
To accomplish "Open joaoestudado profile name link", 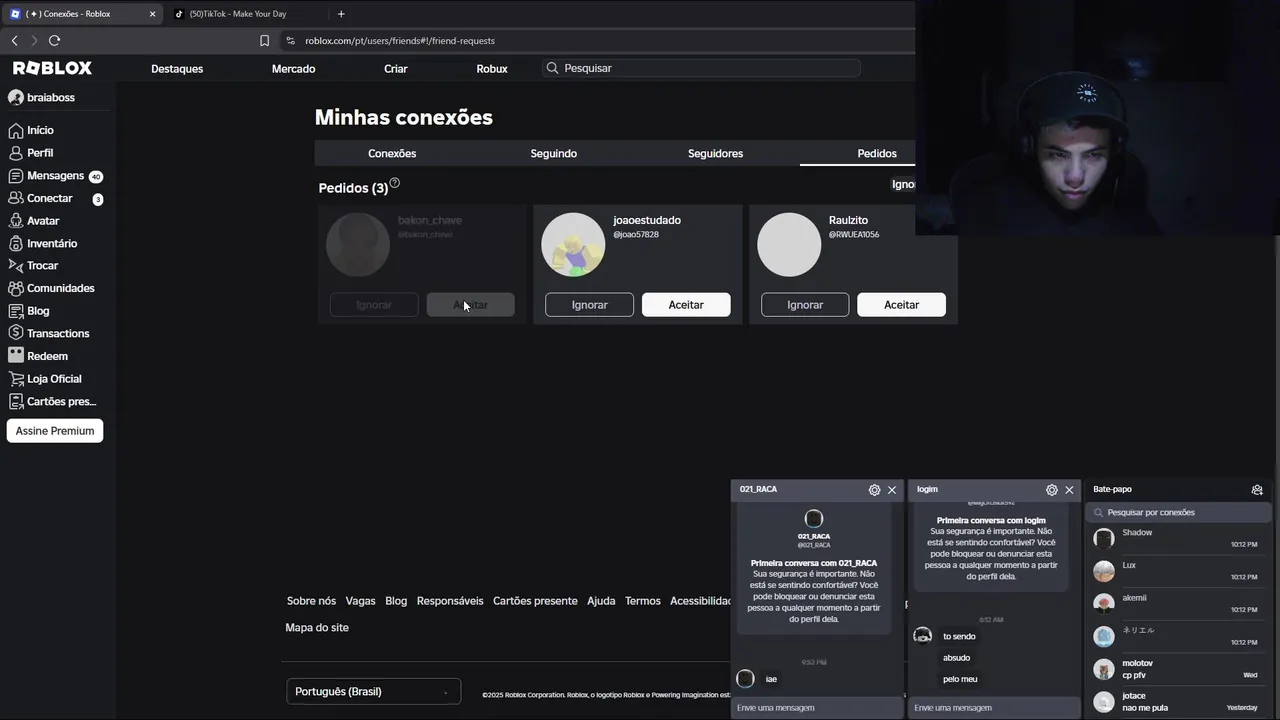I will pos(647,220).
